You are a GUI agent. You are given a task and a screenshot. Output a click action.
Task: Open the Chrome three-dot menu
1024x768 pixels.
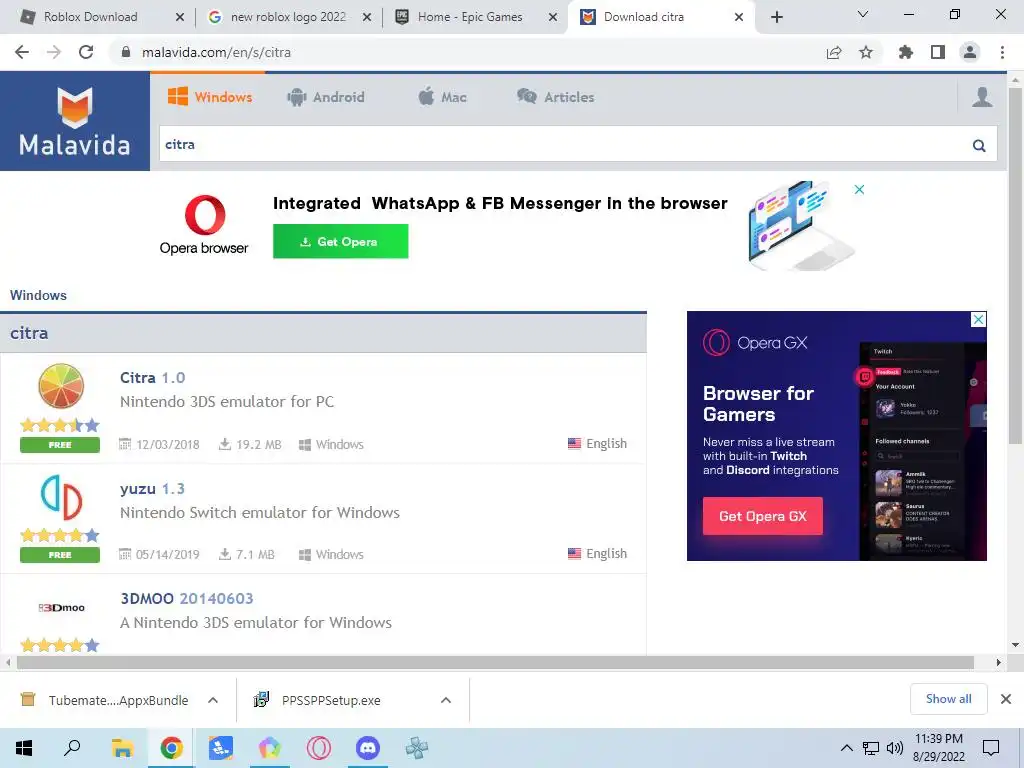point(1002,52)
